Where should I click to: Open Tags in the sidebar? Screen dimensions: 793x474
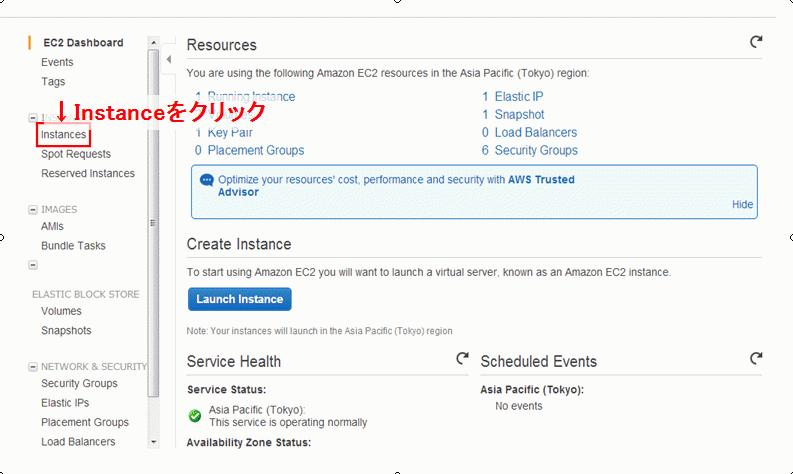click(x=53, y=81)
